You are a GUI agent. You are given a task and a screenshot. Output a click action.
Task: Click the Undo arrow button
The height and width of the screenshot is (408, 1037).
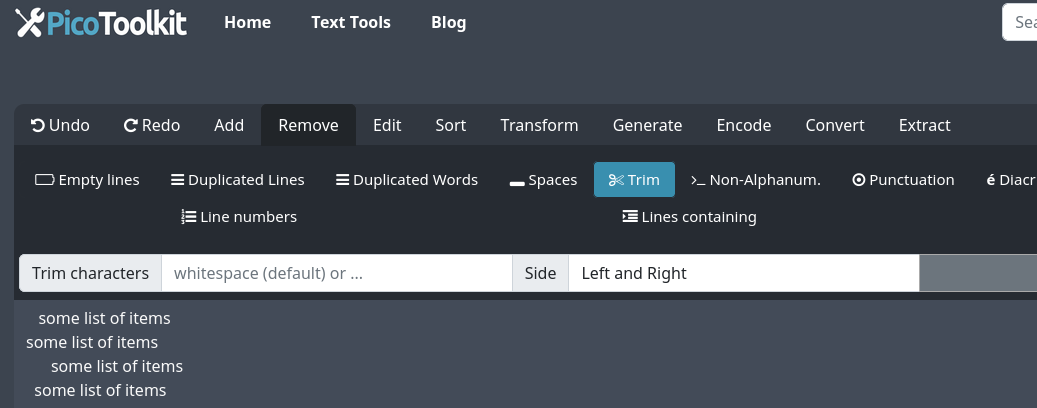pyautogui.click(x=60, y=125)
